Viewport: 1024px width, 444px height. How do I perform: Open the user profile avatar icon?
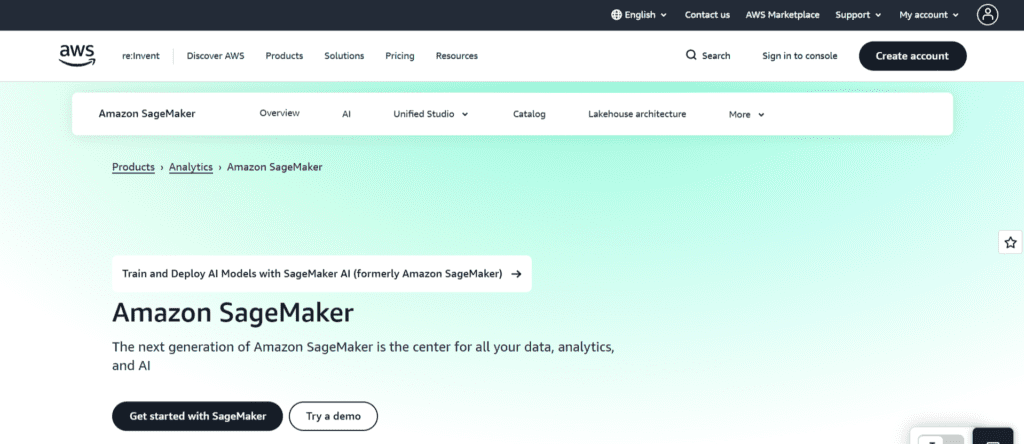(x=987, y=15)
